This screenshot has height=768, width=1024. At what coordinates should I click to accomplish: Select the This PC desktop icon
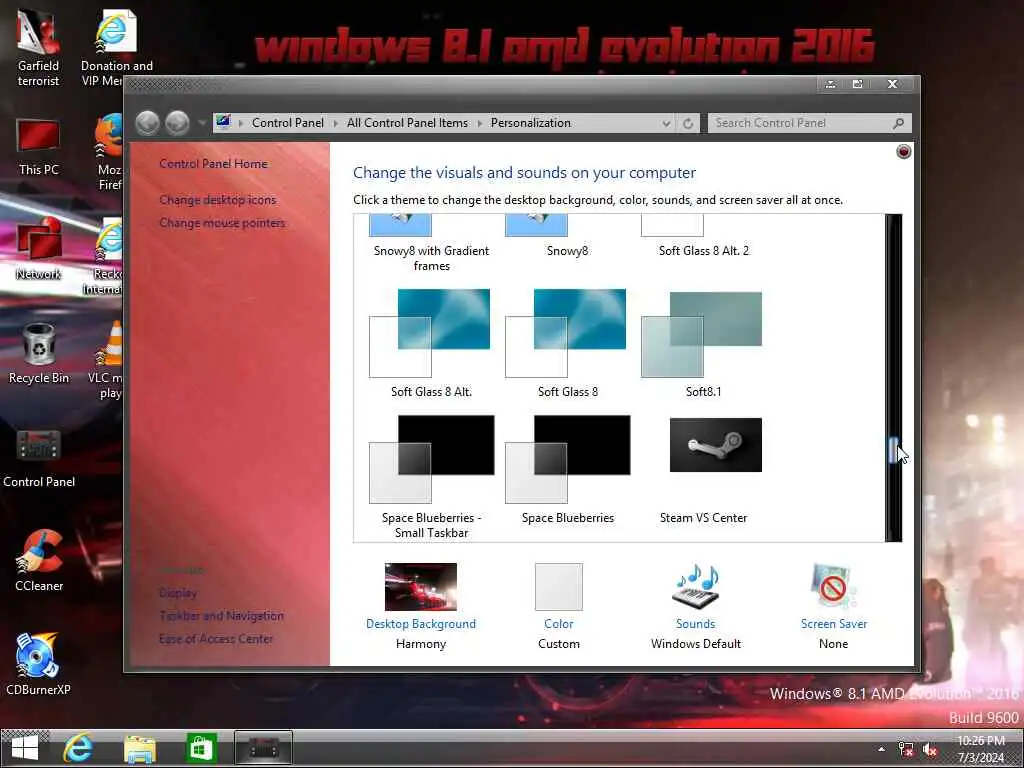[38, 148]
